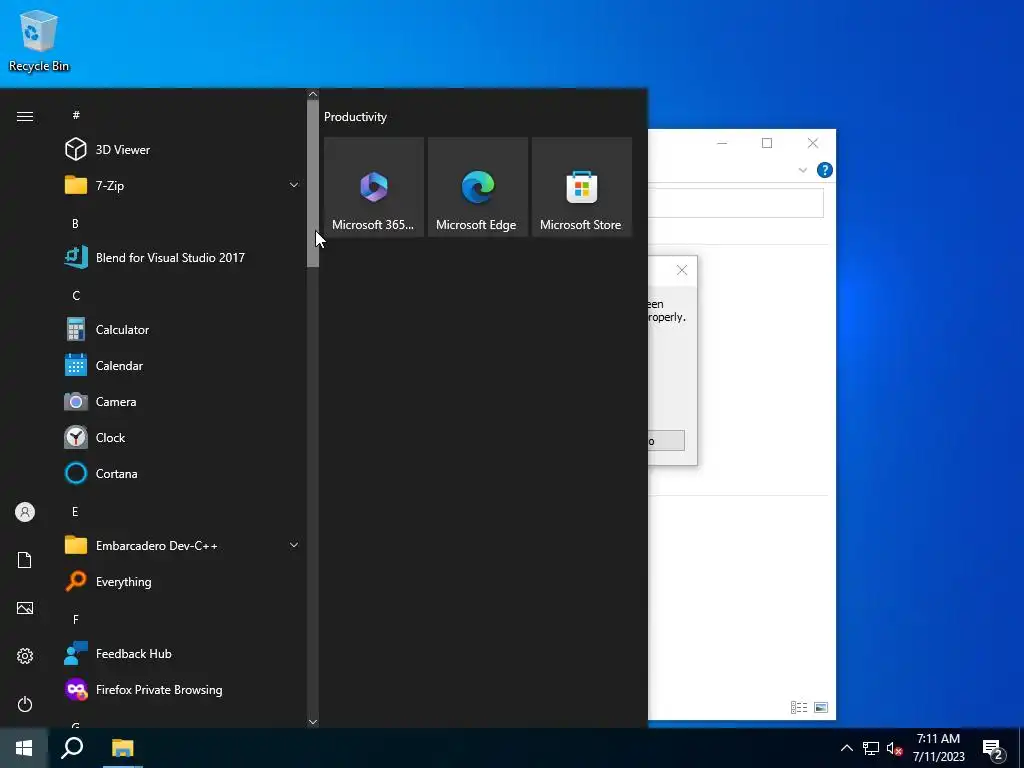Image resolution: width=1024 pixels, height=768 pixels.
Task: Launch Feedback Hub
Action: tap(183, 654)
